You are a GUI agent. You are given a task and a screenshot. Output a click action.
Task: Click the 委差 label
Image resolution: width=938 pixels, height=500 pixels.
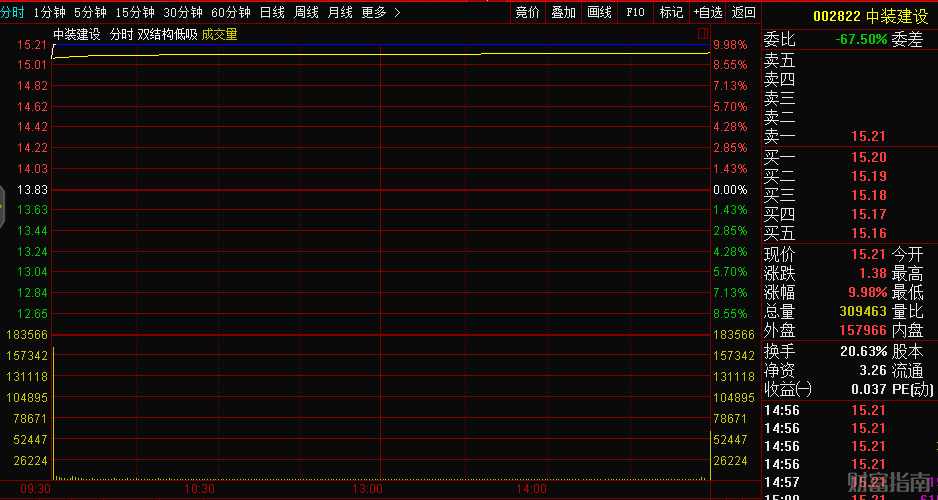coord(907,39)
